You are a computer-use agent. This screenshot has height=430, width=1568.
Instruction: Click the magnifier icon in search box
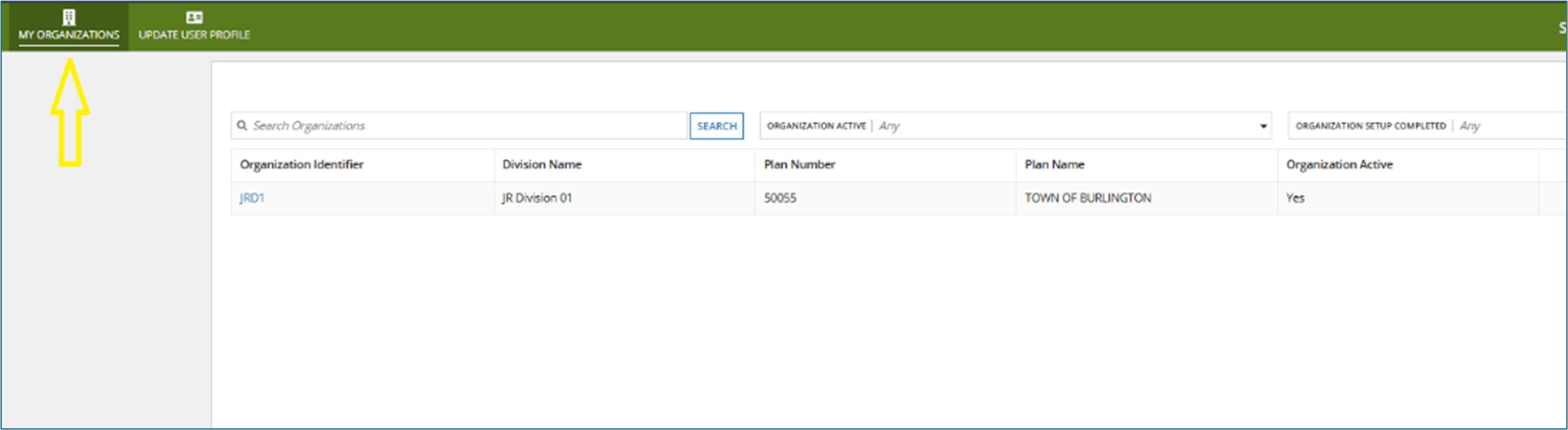tap(242, 126)
